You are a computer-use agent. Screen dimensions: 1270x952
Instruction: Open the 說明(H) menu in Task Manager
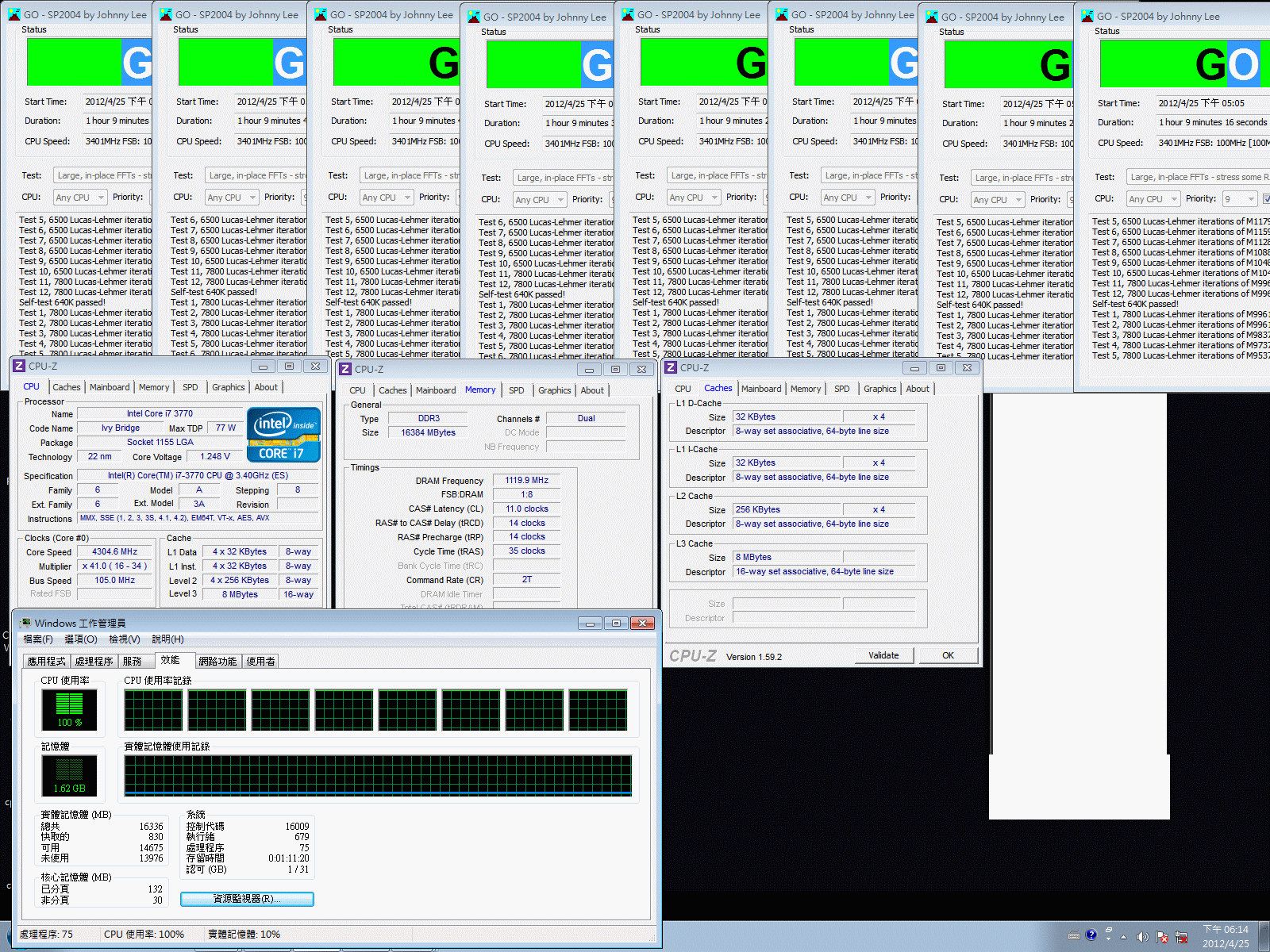[167, 639]
